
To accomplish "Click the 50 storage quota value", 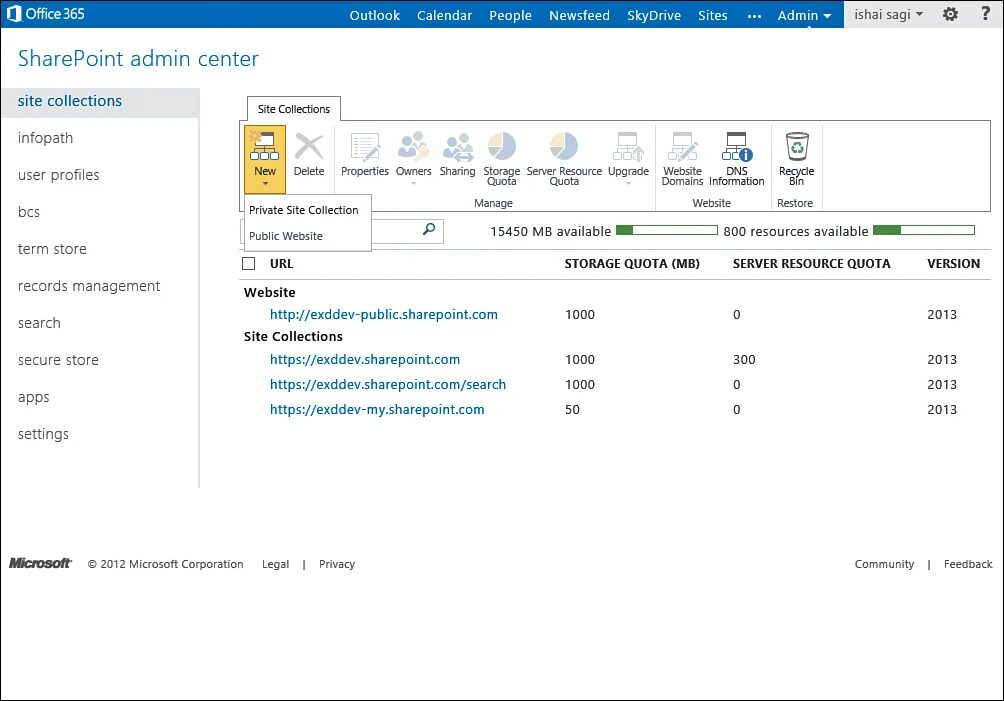I will click(572, 410).
